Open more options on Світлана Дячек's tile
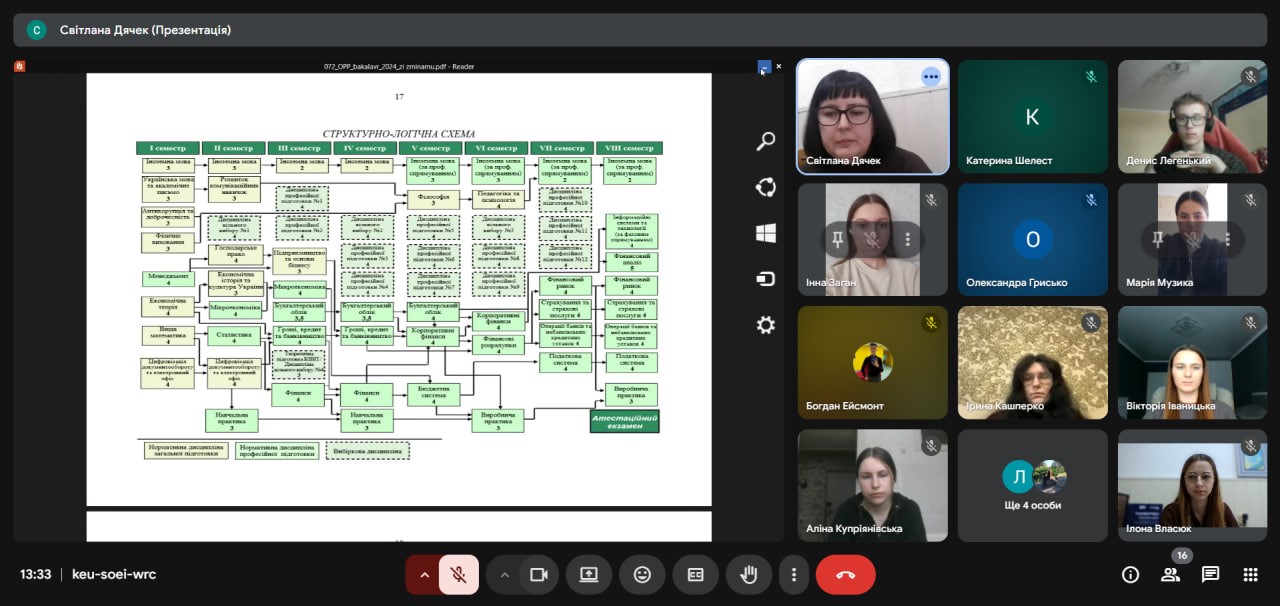This screenshot has width=1280, height=606. point(931,77)
